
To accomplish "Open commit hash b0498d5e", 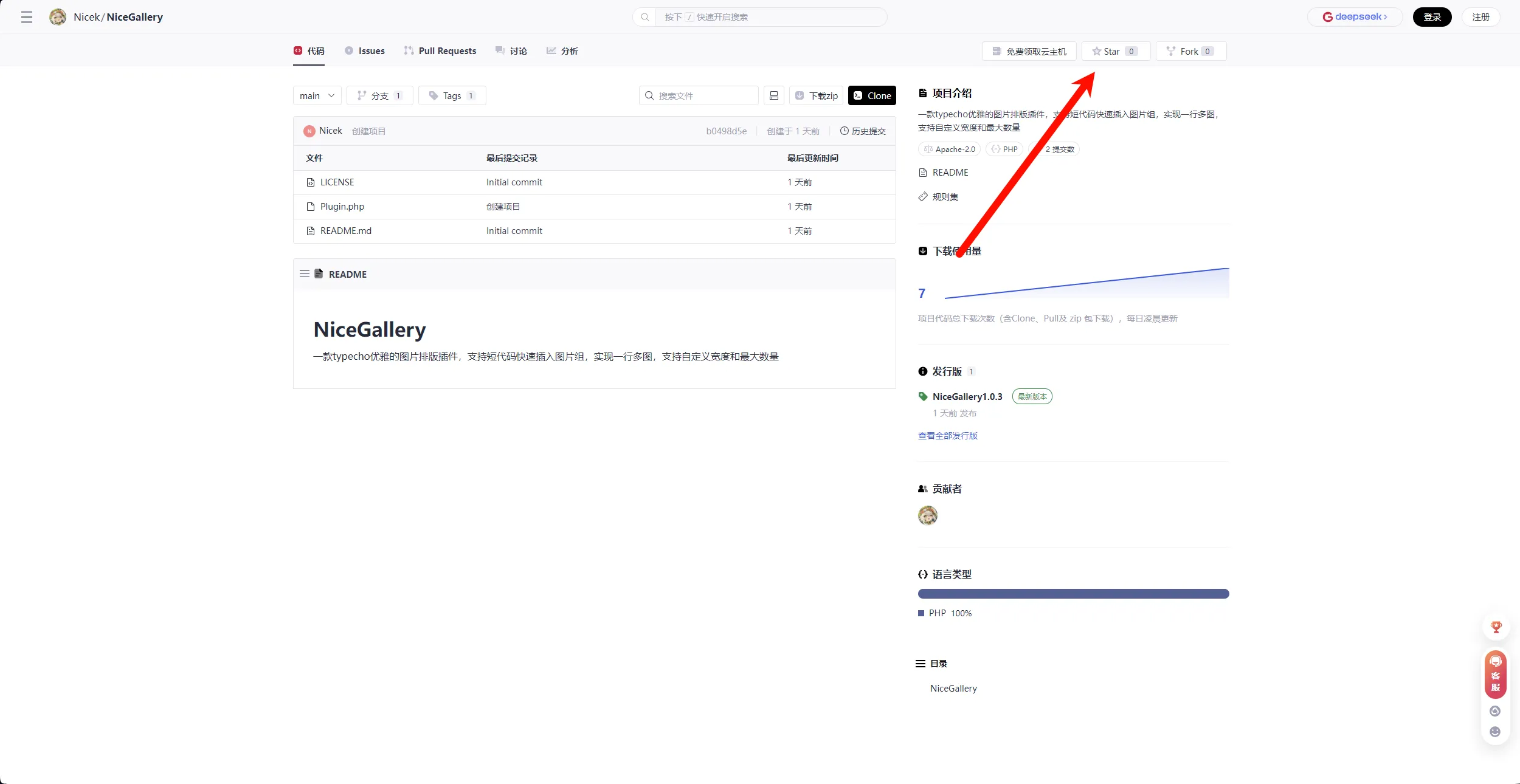I will coord(726,131).
